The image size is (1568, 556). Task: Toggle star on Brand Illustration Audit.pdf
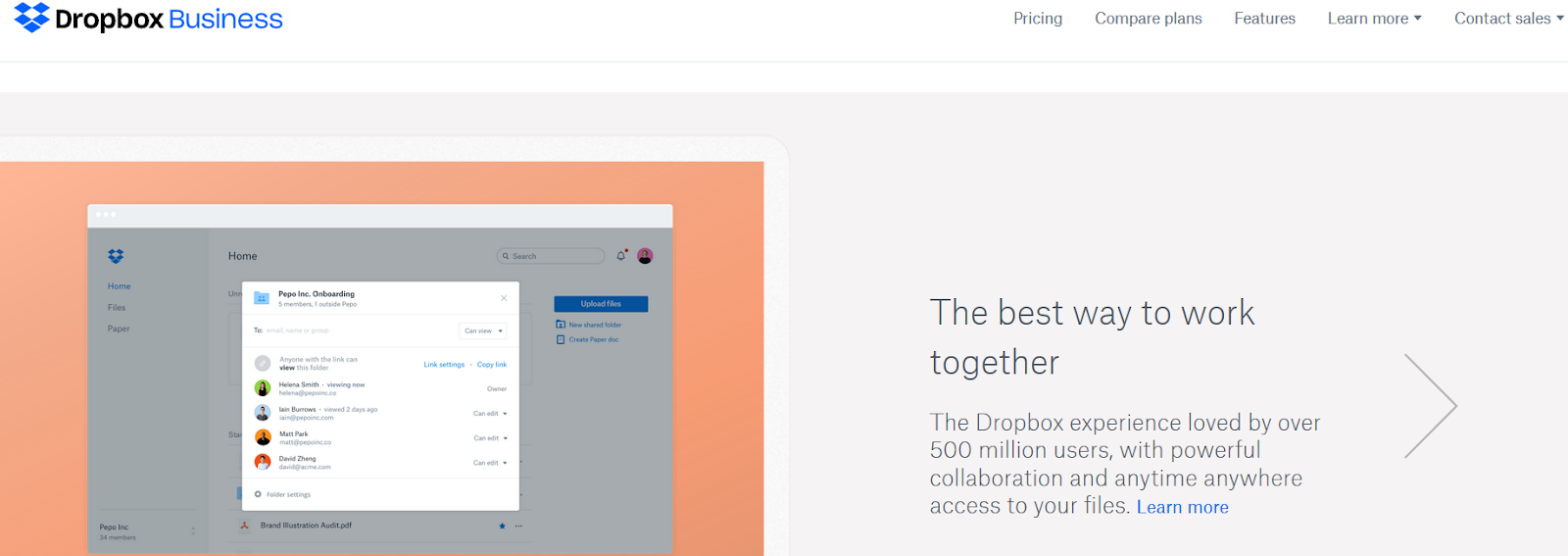pos(503,526)
